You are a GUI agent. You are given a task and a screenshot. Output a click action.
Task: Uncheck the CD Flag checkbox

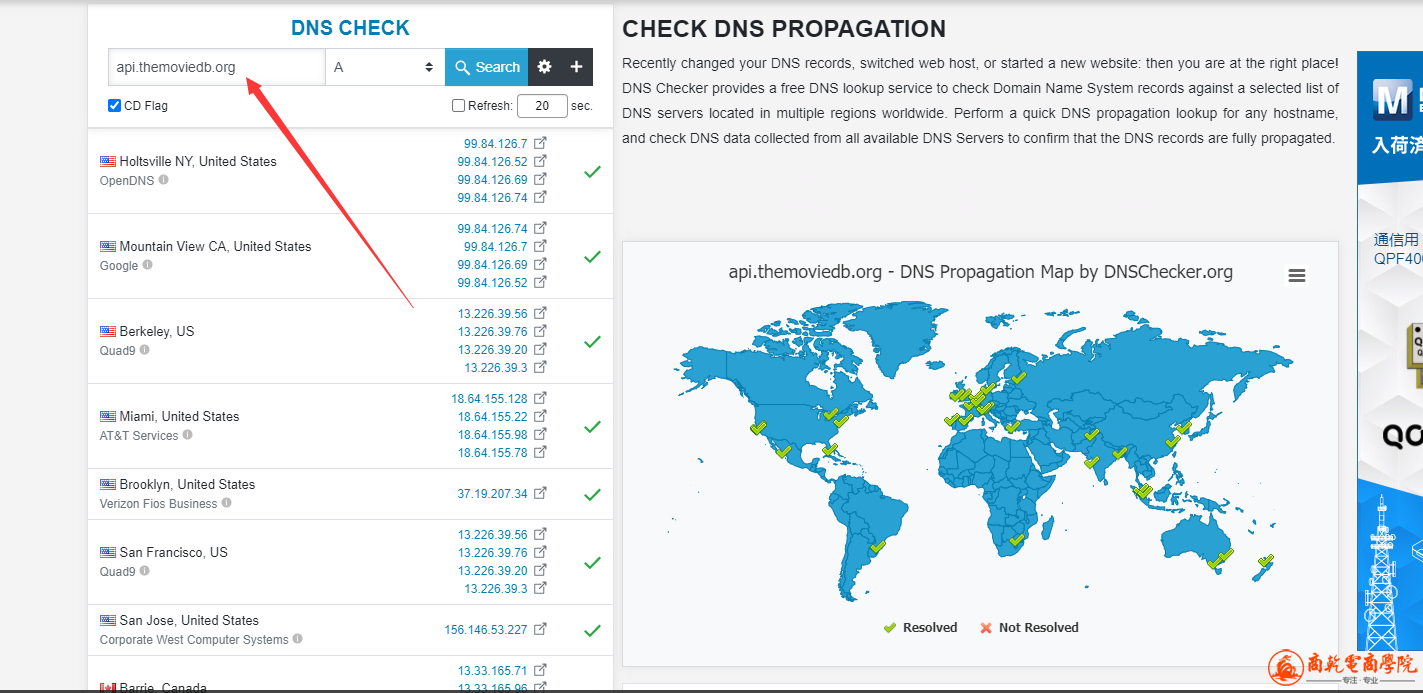[x=114, y=105]
